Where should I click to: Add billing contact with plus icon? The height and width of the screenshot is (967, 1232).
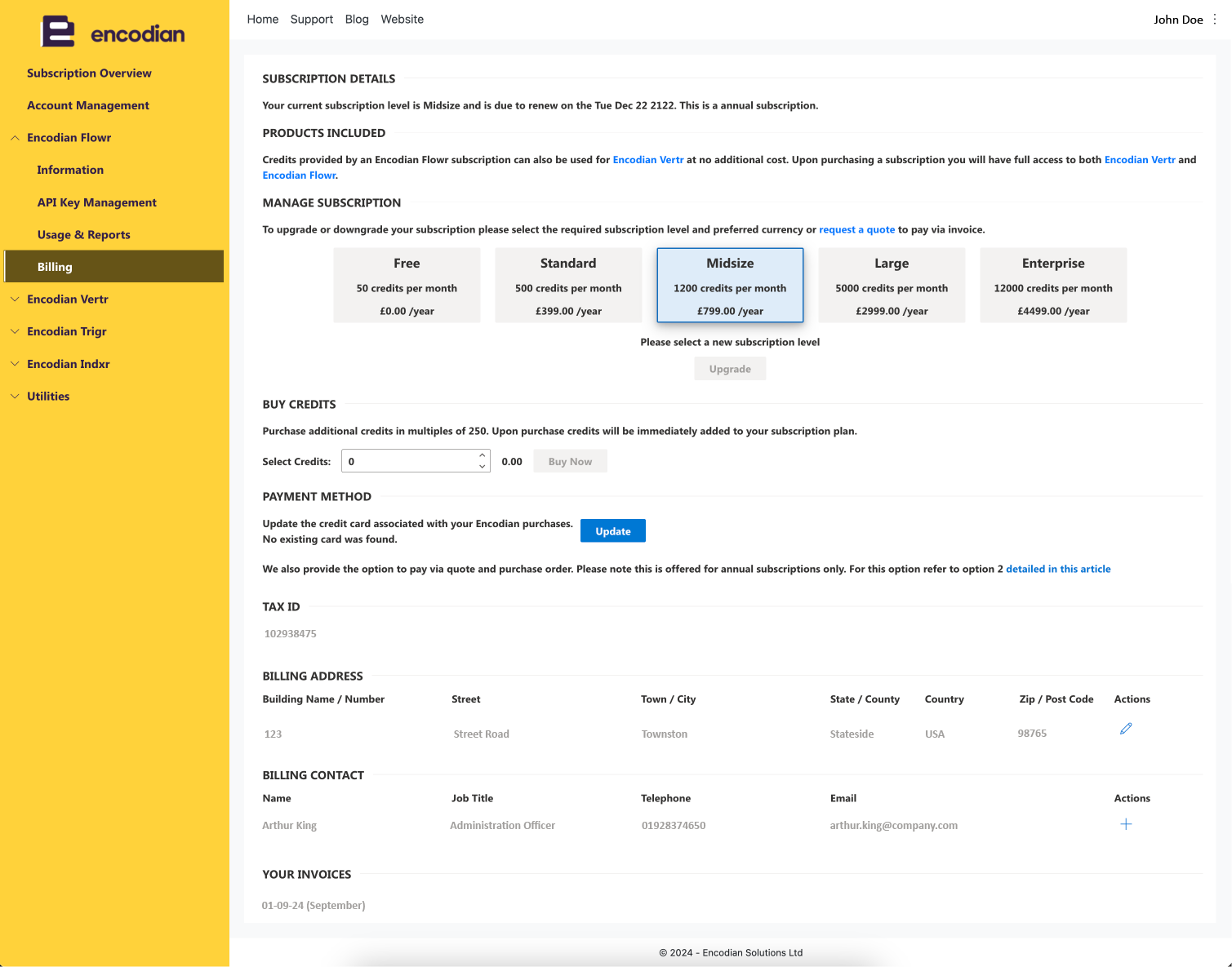(1126, 824)
